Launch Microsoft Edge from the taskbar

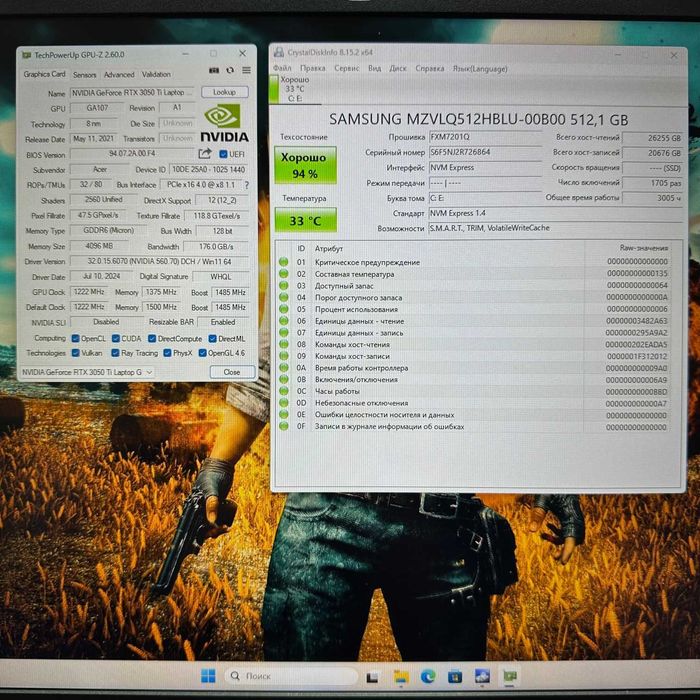click(x=428, y=677)
